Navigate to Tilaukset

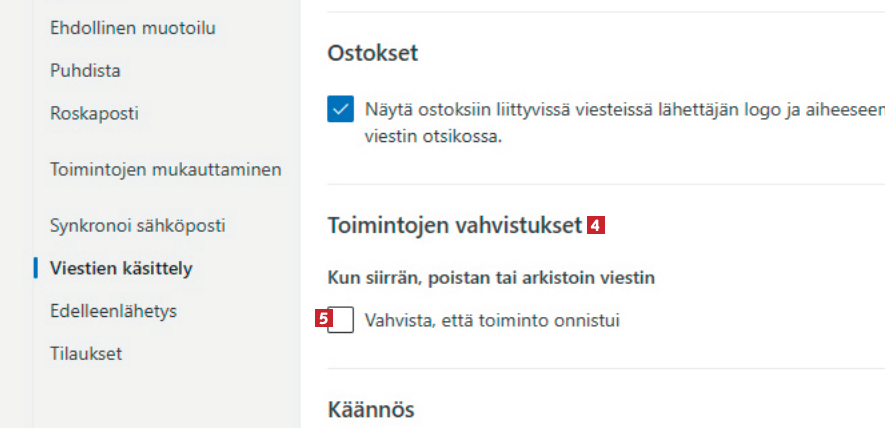coord(86,353)
